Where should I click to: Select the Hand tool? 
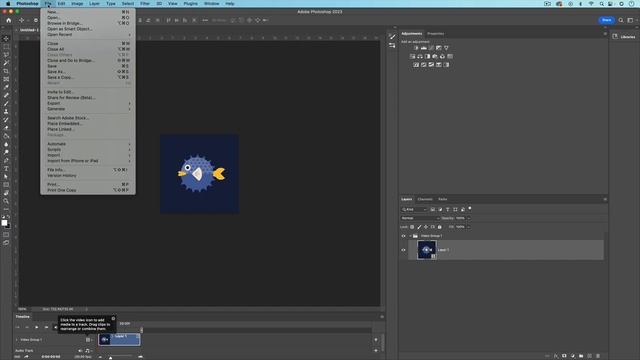(6, 193)
